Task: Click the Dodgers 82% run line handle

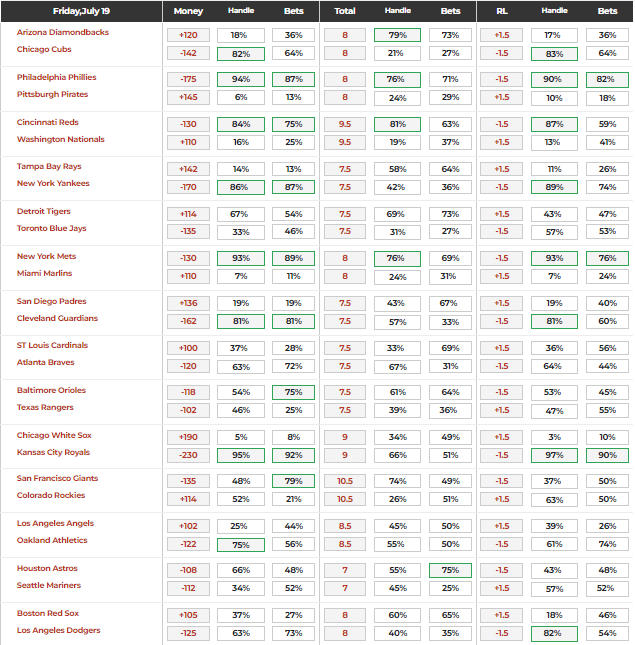Action: (x=554, y=633)
